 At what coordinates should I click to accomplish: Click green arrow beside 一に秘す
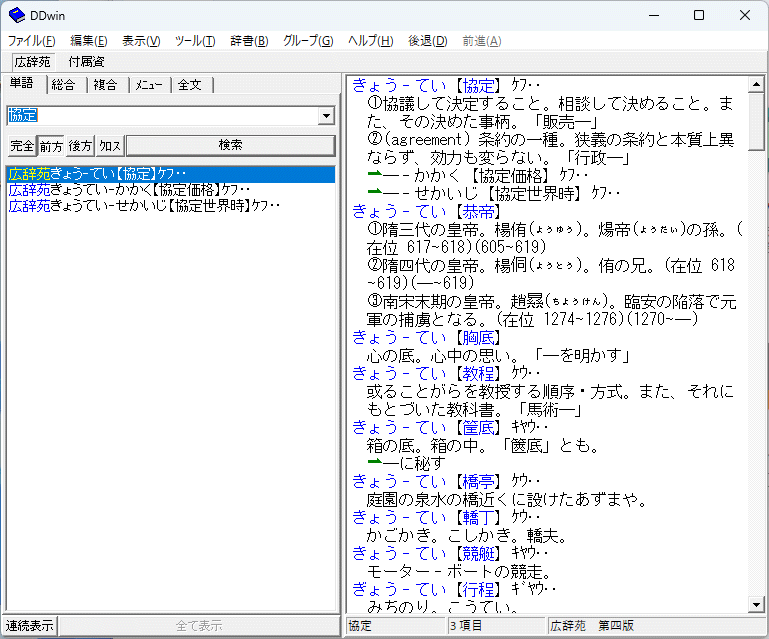pyautogui.click(x=375, y=463)
